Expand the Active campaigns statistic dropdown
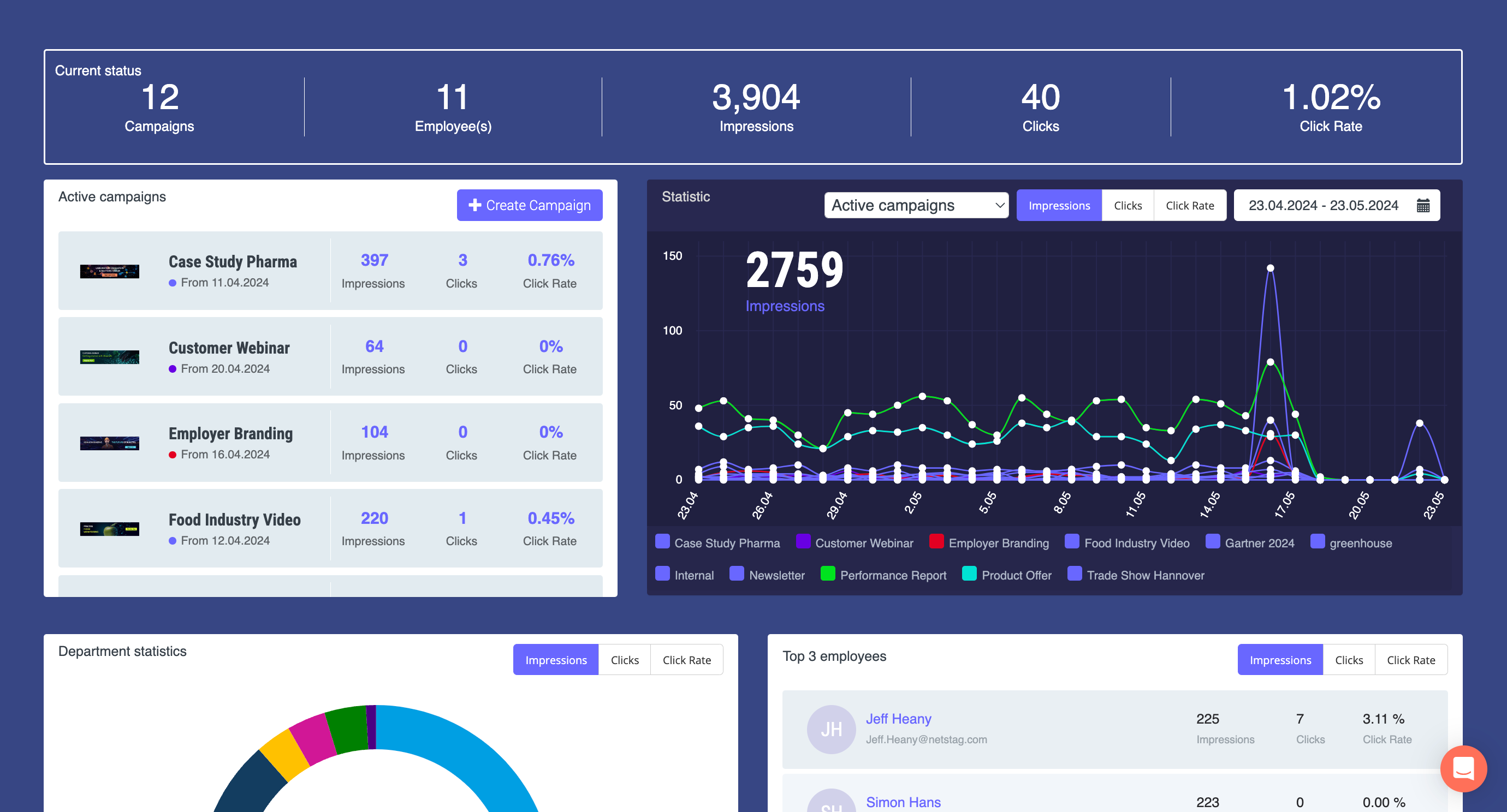Viewport: 1507px width, 812px height. (916, 206)
